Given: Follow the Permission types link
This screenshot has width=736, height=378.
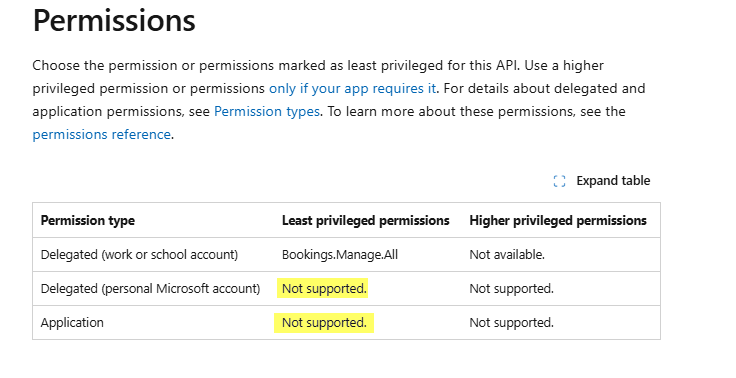Looking at the screenshot, I should click(267, 111).
